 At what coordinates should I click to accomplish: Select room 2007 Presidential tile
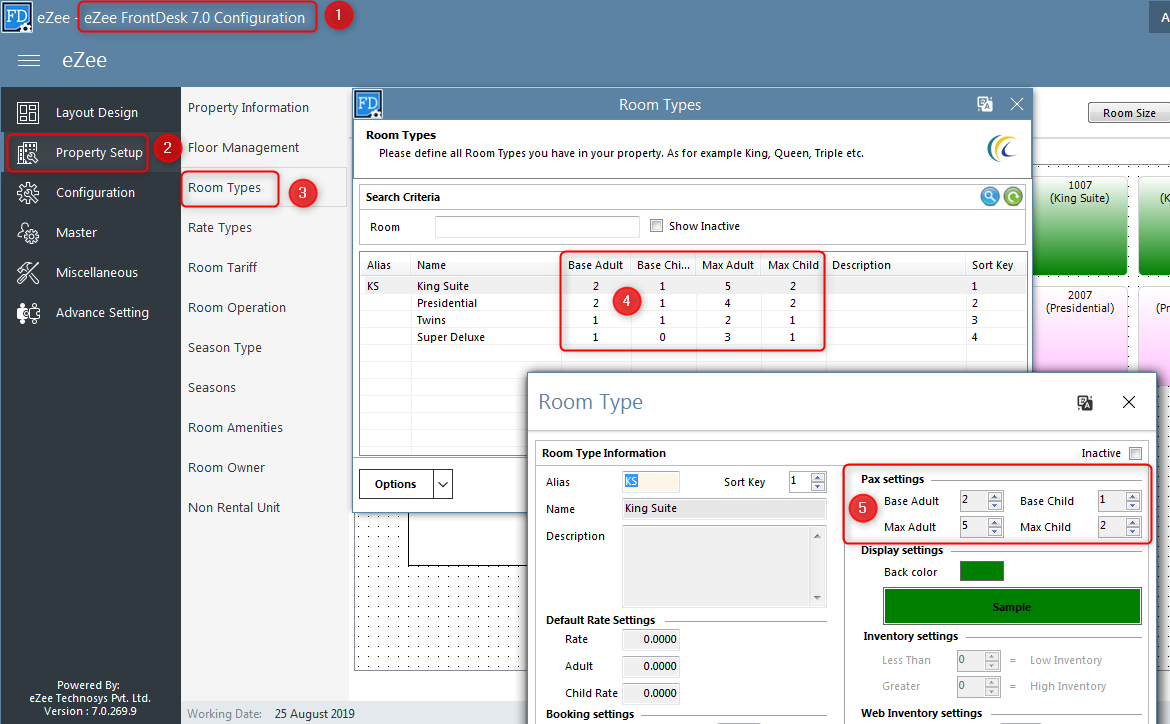pos(1080,327)
